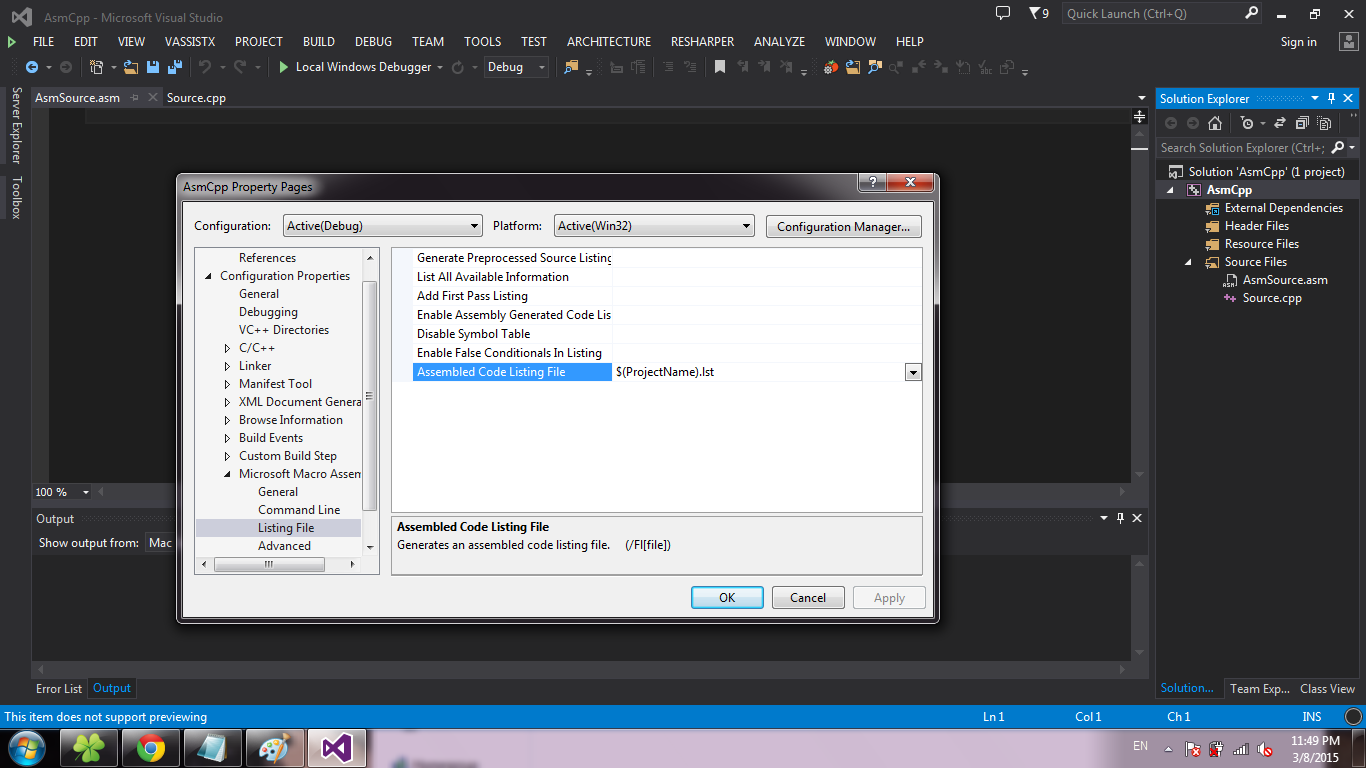The width and height of the screenshot is (1366, 768).
Task: Click the Visual Studio taskbar icon
Action: [338, 748]
